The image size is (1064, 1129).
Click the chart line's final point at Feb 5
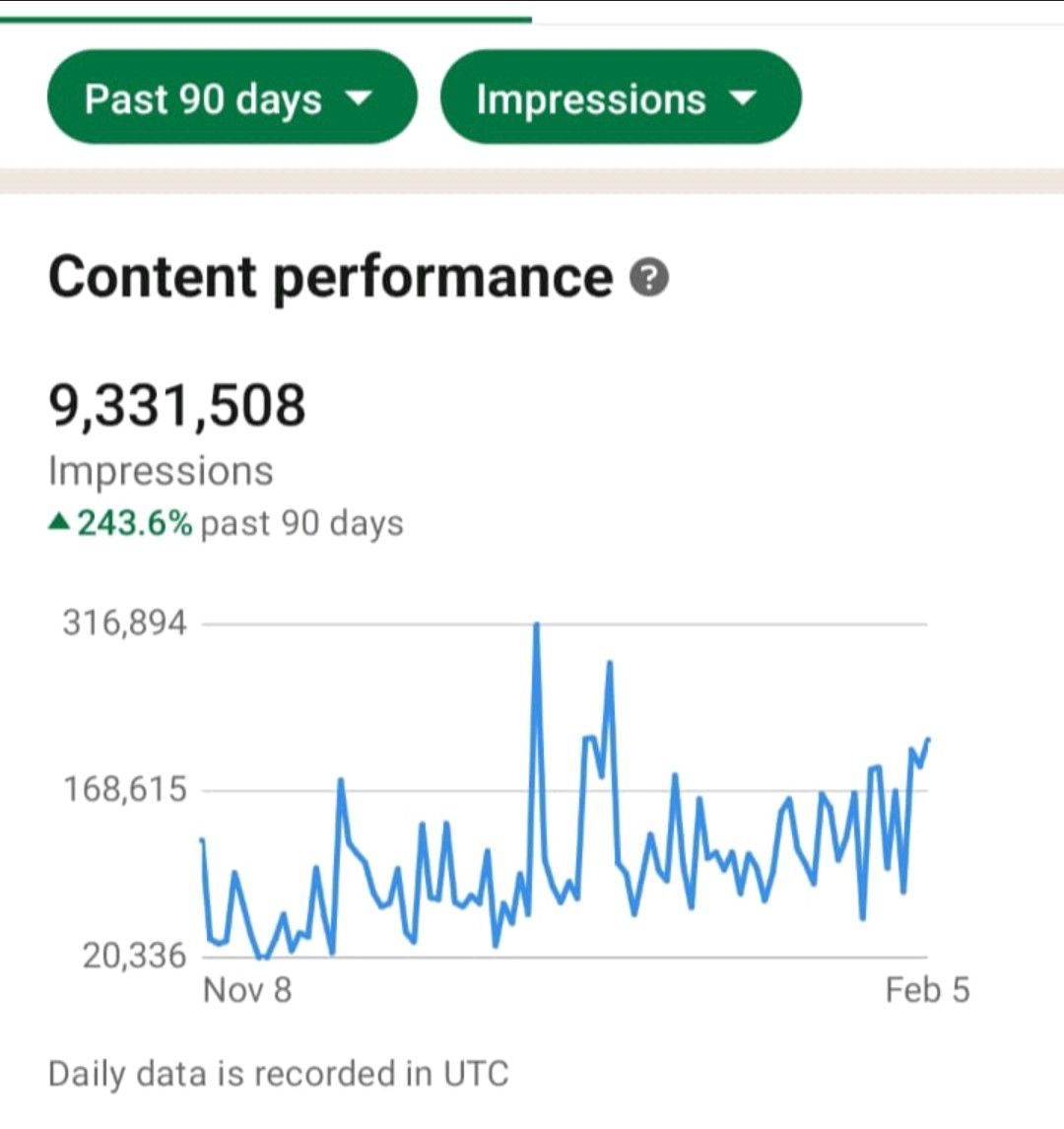(x=928, y=739)
